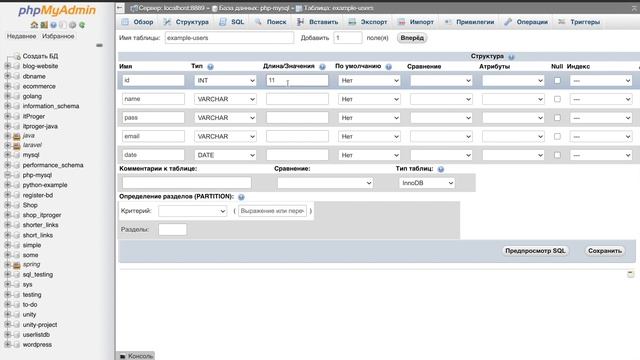Open default value dropdown for name field
Image resolution: width=640 pixels, height=360 pixels.
(x=369, y=99)
